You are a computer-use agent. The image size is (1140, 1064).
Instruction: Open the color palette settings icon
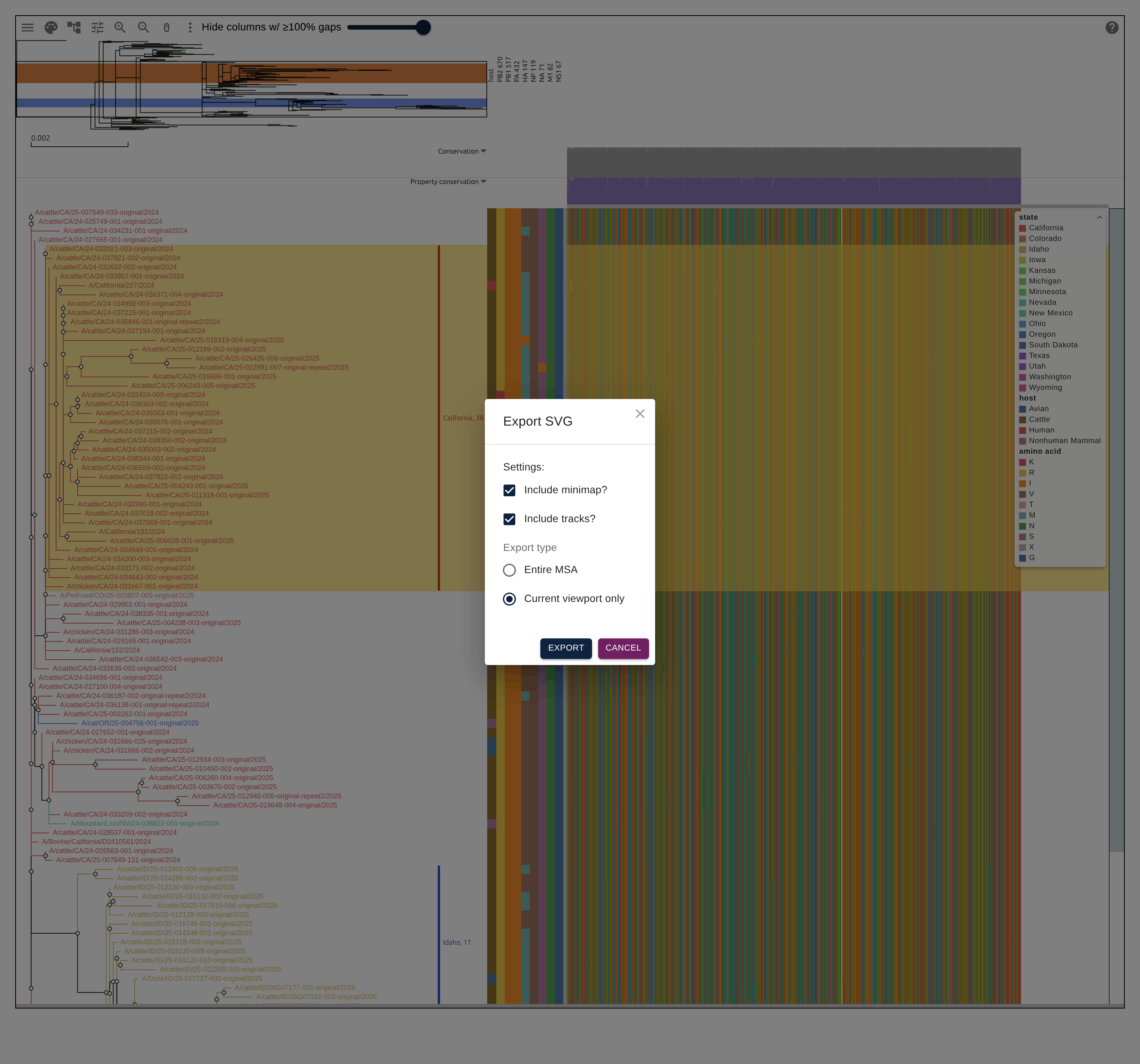click(51, 27)
